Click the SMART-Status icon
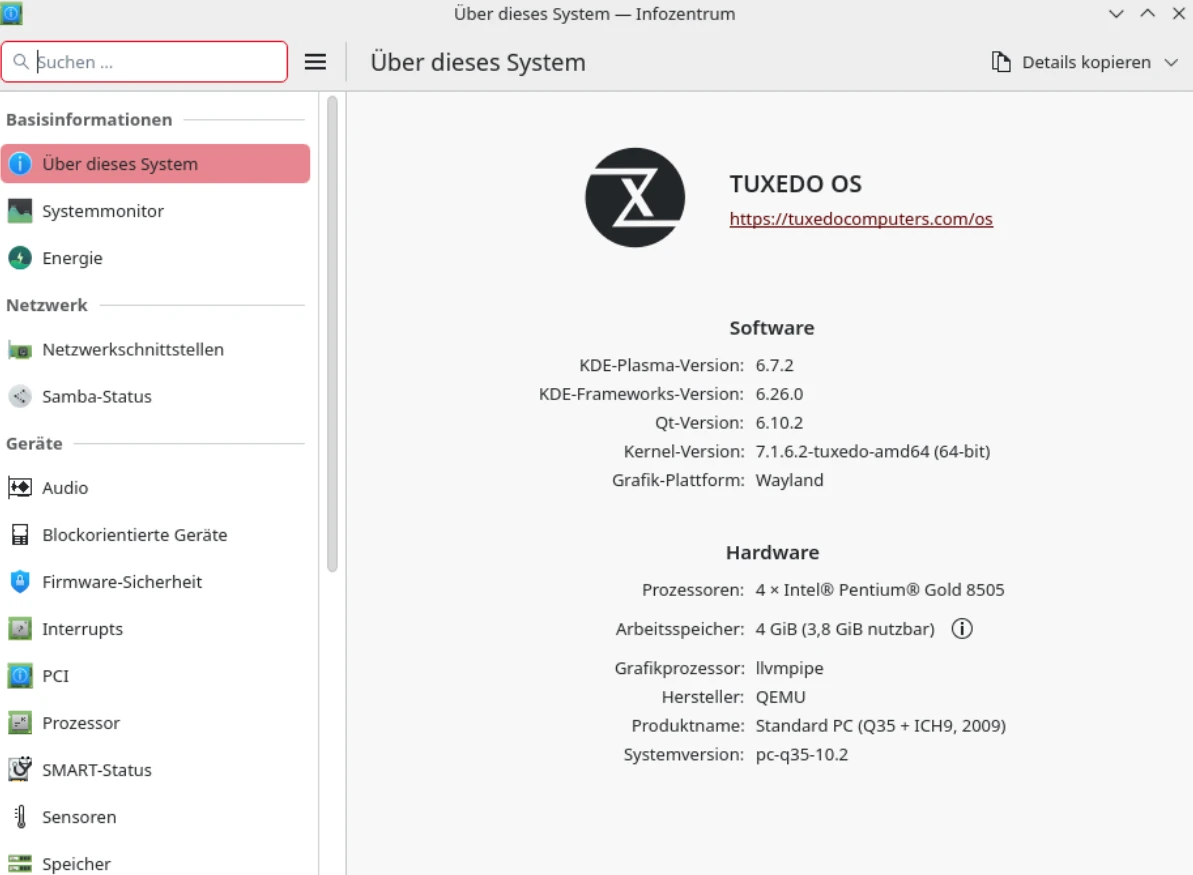1193x875 pixels. point(20,769)
